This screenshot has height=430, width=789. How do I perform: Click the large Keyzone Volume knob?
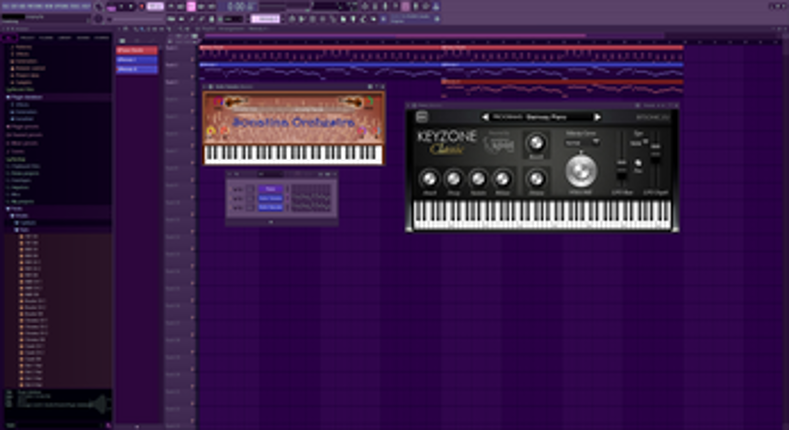click(x=581, y=170)
